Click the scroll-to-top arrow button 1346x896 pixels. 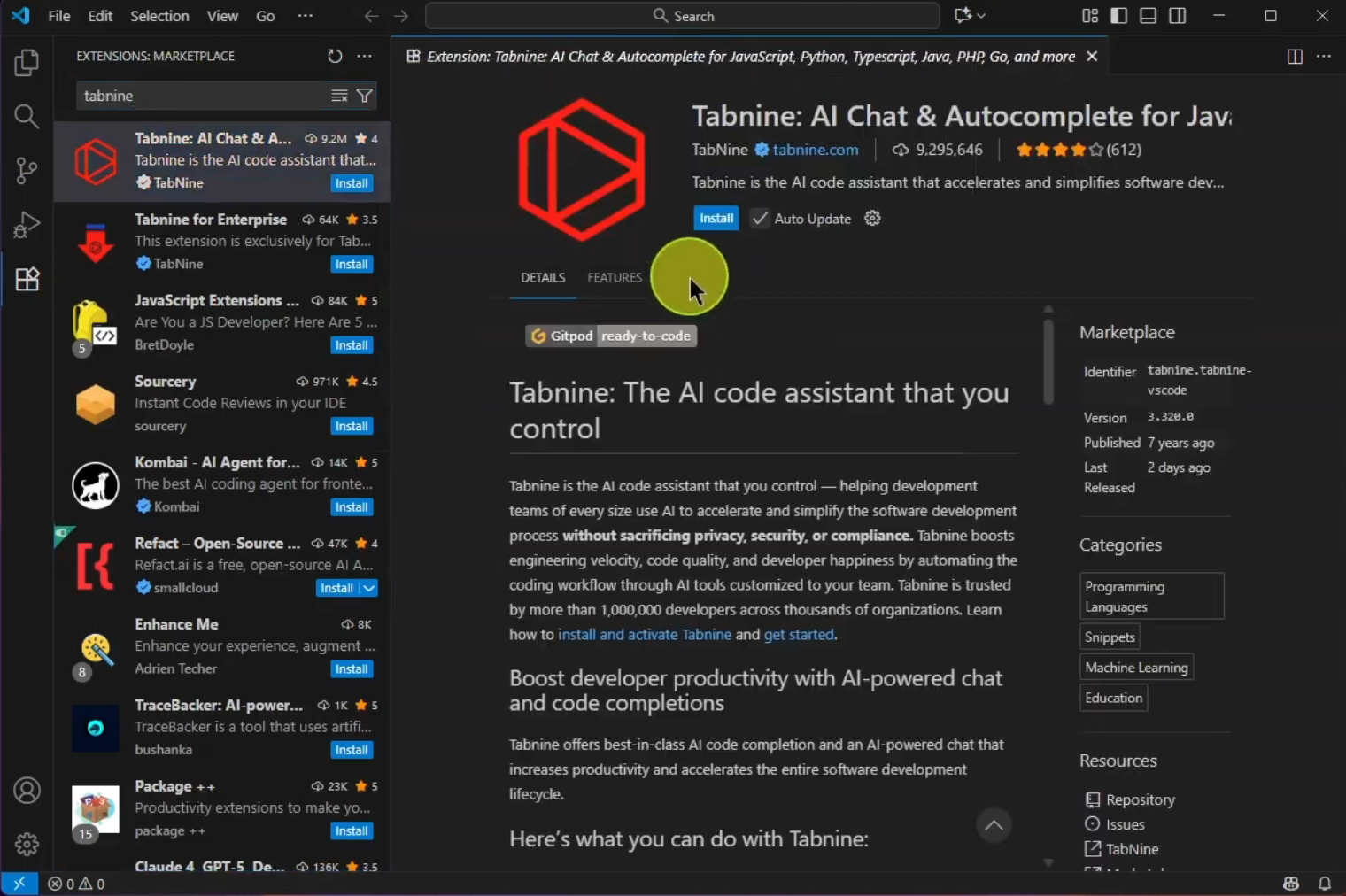[994, 826]
